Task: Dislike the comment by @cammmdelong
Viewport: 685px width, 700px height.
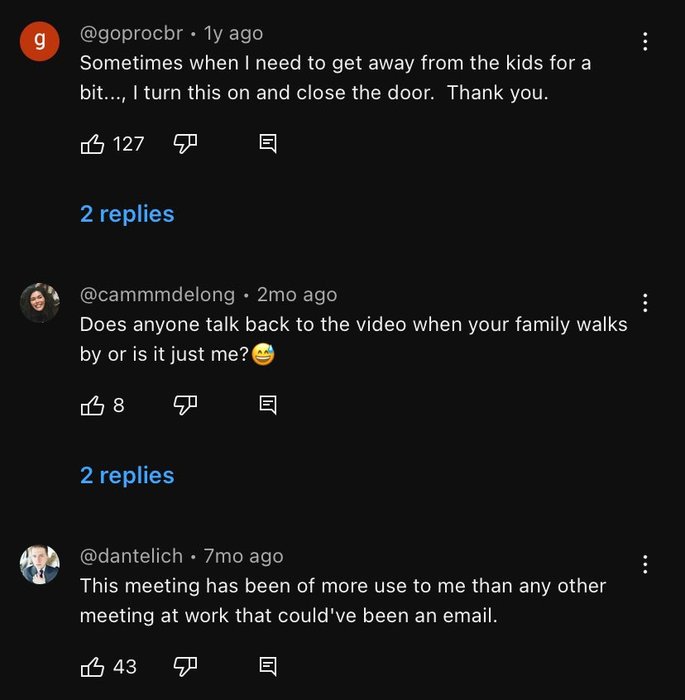Action: (185, 405)
